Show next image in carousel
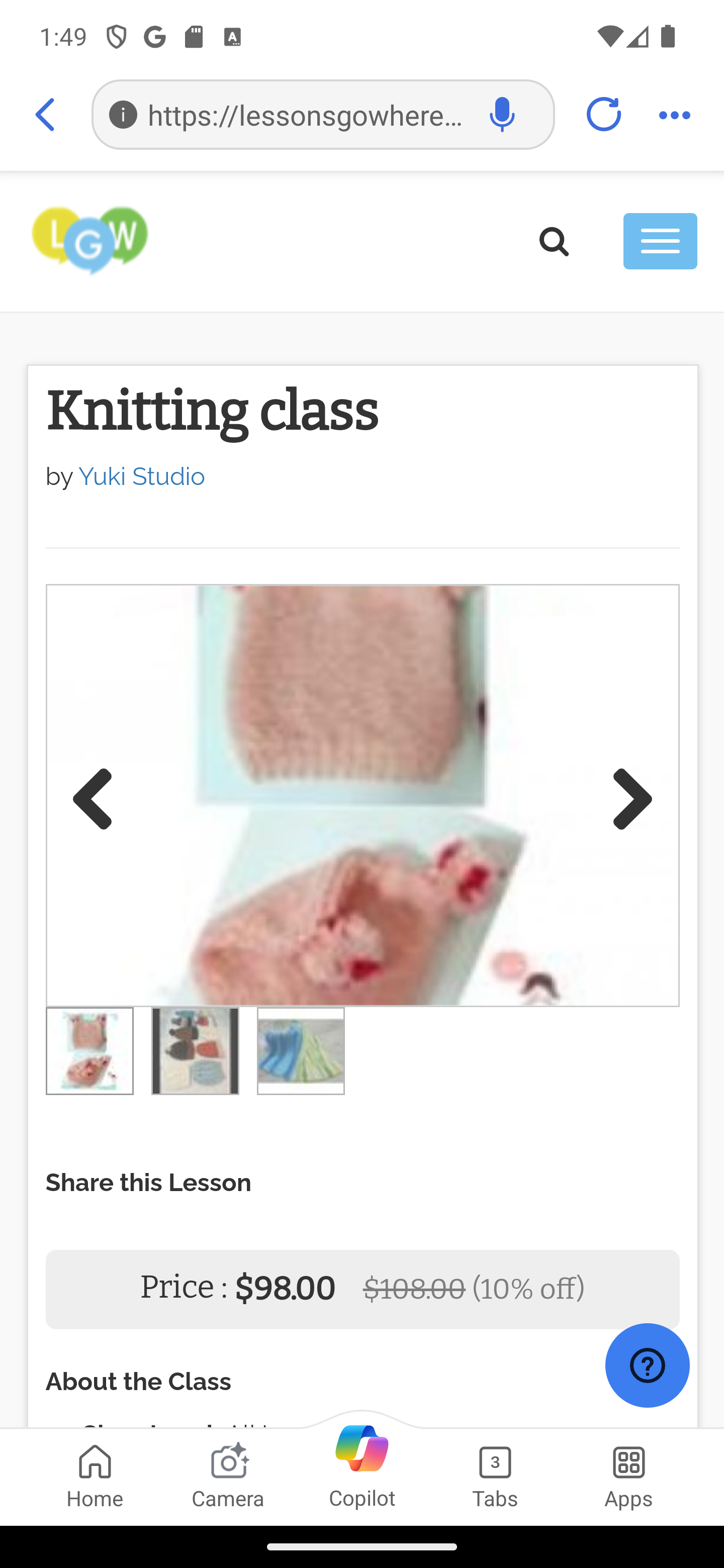724x1568 pixels. 632,798
